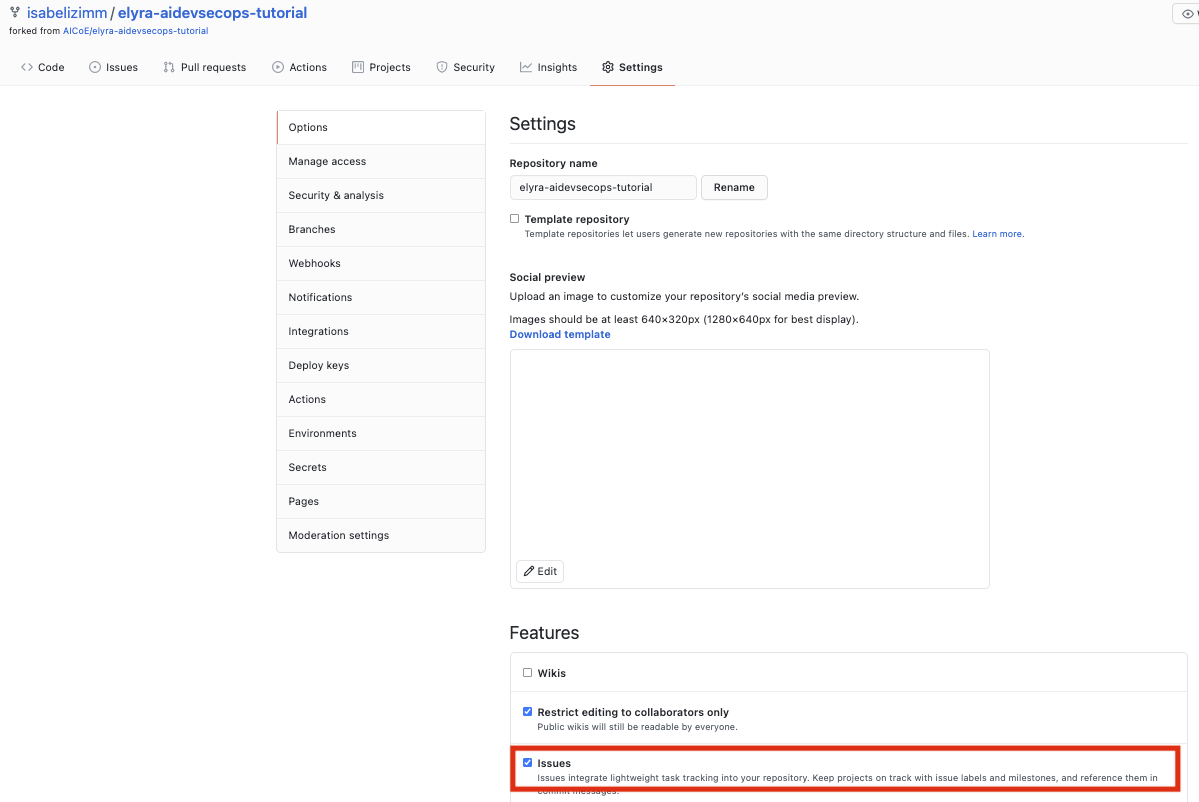Viewport: 1199px width, 802px height.
Task: Open the Insights tab
Action: coord(548,67)
